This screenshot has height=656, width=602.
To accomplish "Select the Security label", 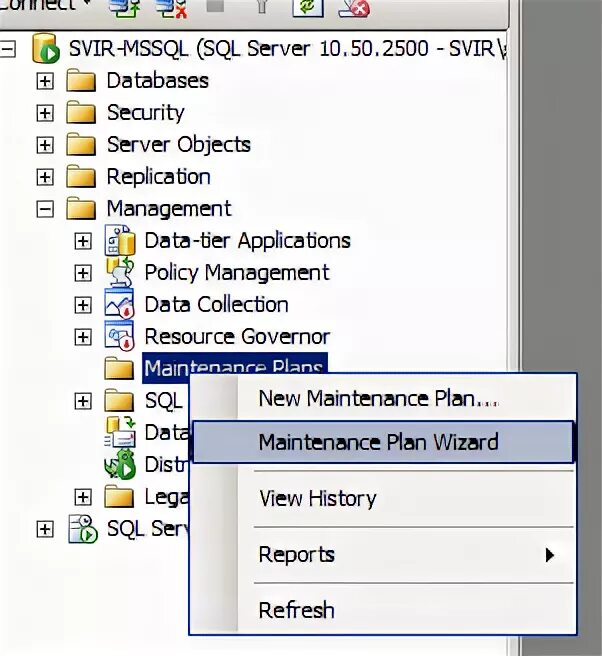I will point(145,113).
